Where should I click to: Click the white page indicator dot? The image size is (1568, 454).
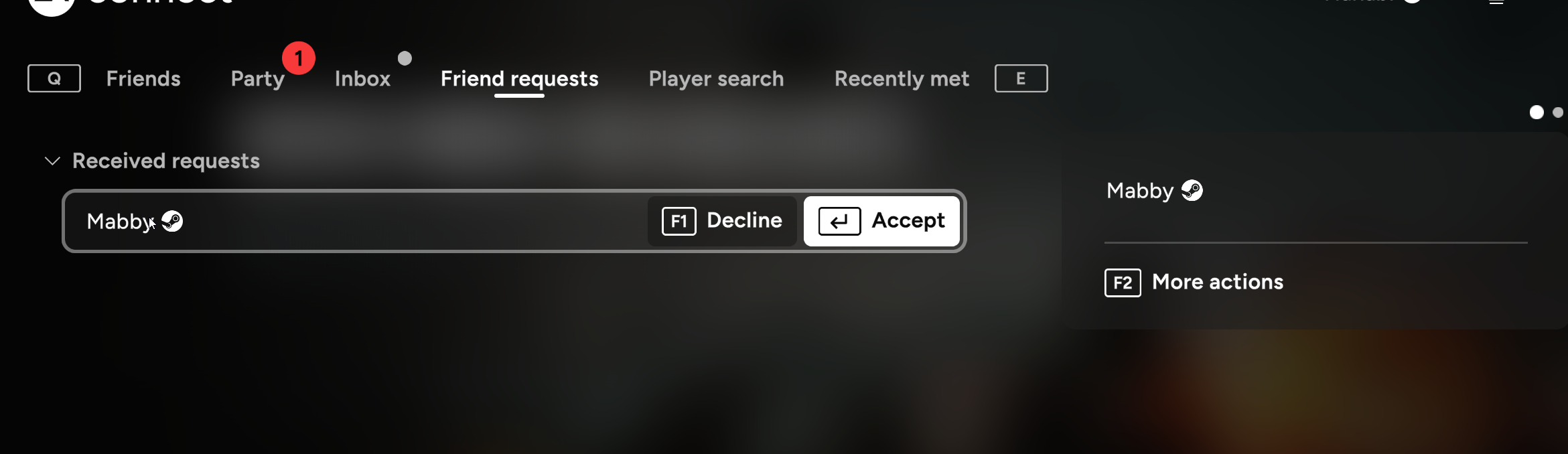click(x=1537, y=112)
